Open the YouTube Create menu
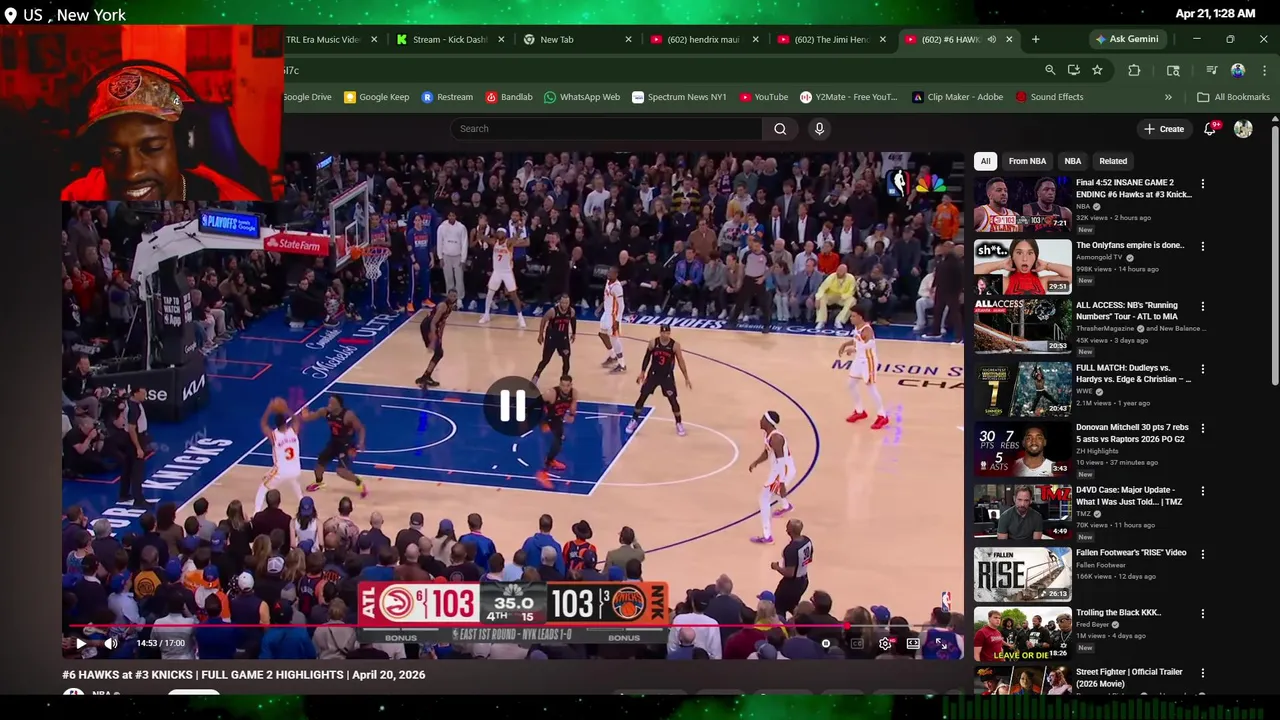This screenshot has height=720, width=1280. coord(1164,129)
